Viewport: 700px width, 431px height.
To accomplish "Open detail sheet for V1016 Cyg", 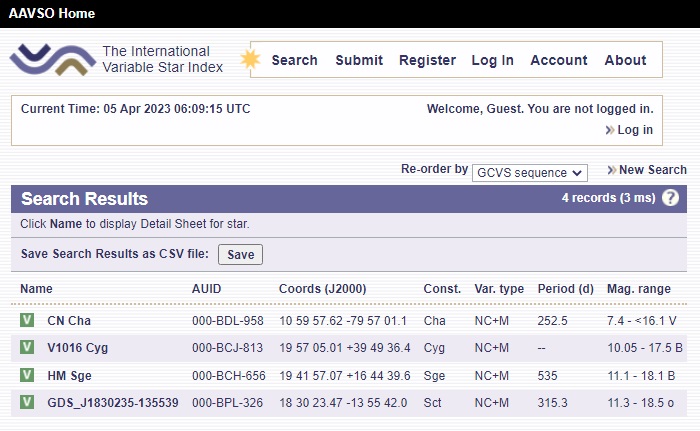I will (78, 348).
